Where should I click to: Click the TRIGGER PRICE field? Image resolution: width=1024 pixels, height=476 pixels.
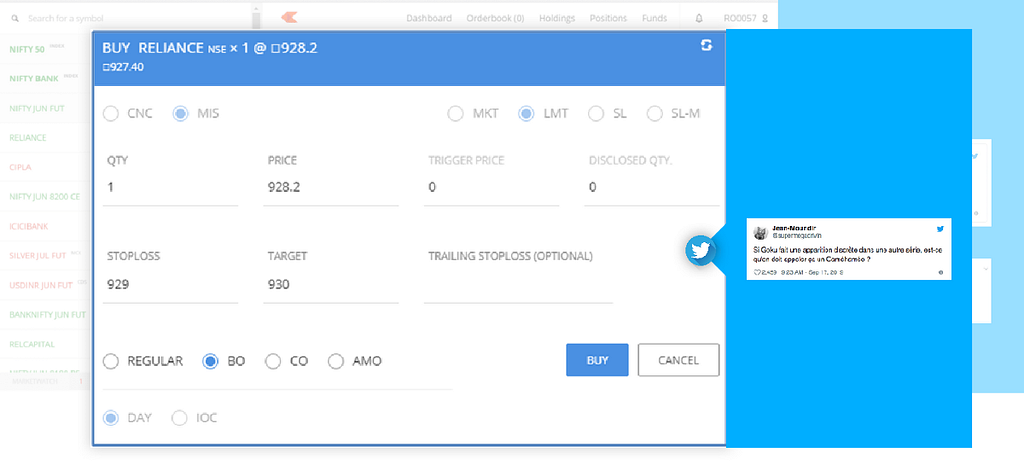click(x=491, y=188)
